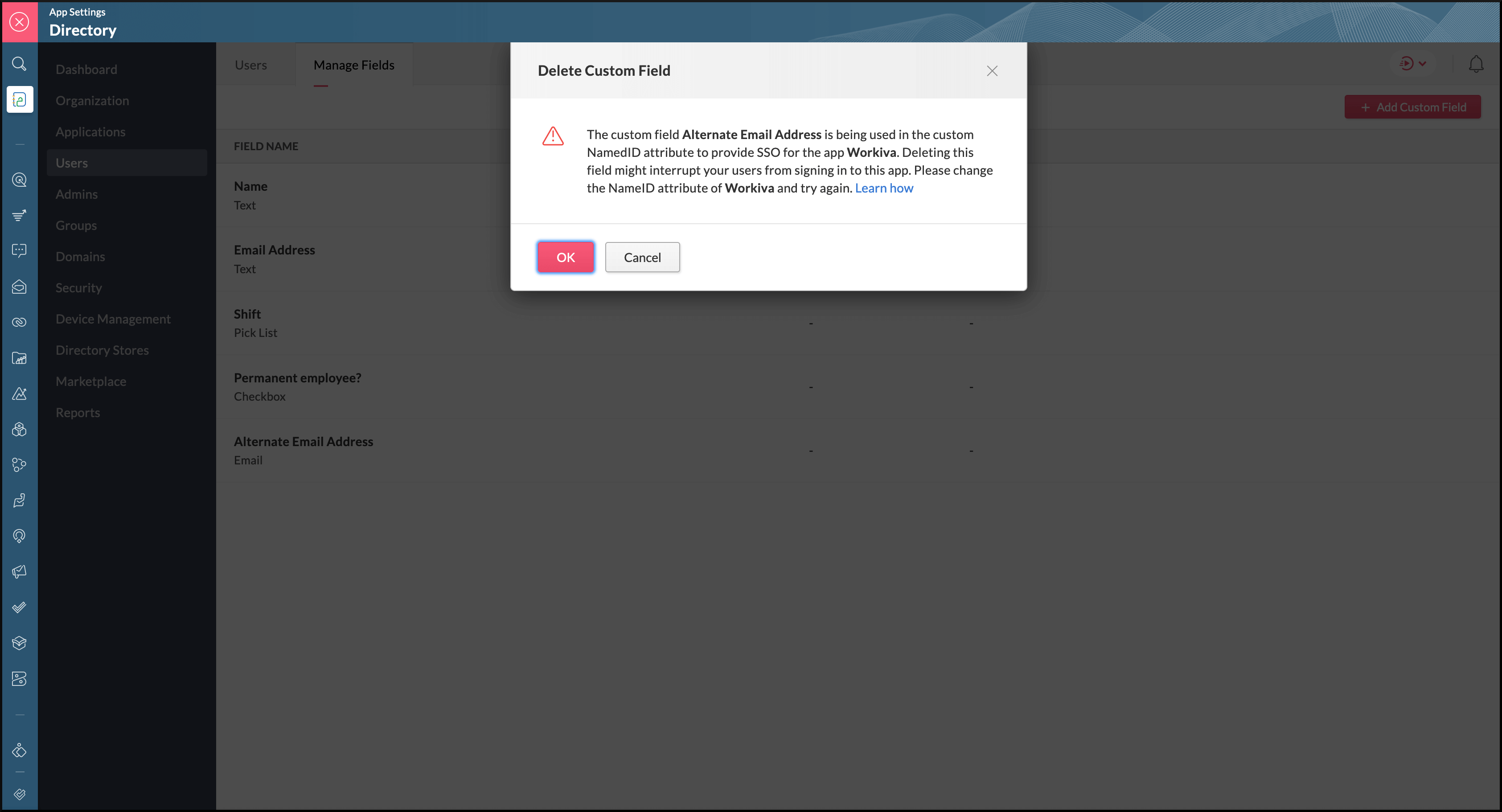Expand the red play-icon dropdown near the bell
Screen dimensions: 1502x812
point(1413,64)
